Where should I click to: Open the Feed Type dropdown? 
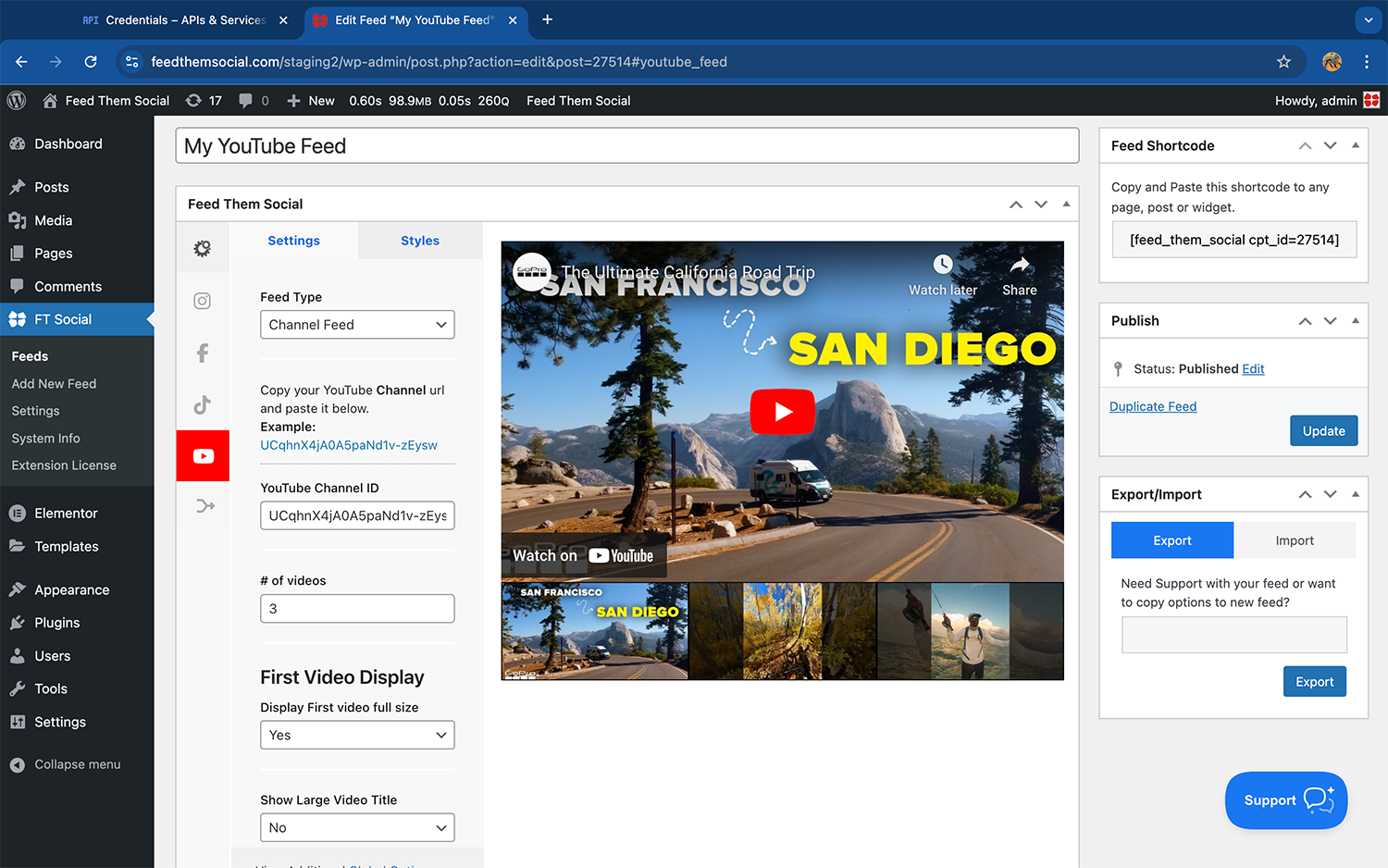[x=357, y=325]
